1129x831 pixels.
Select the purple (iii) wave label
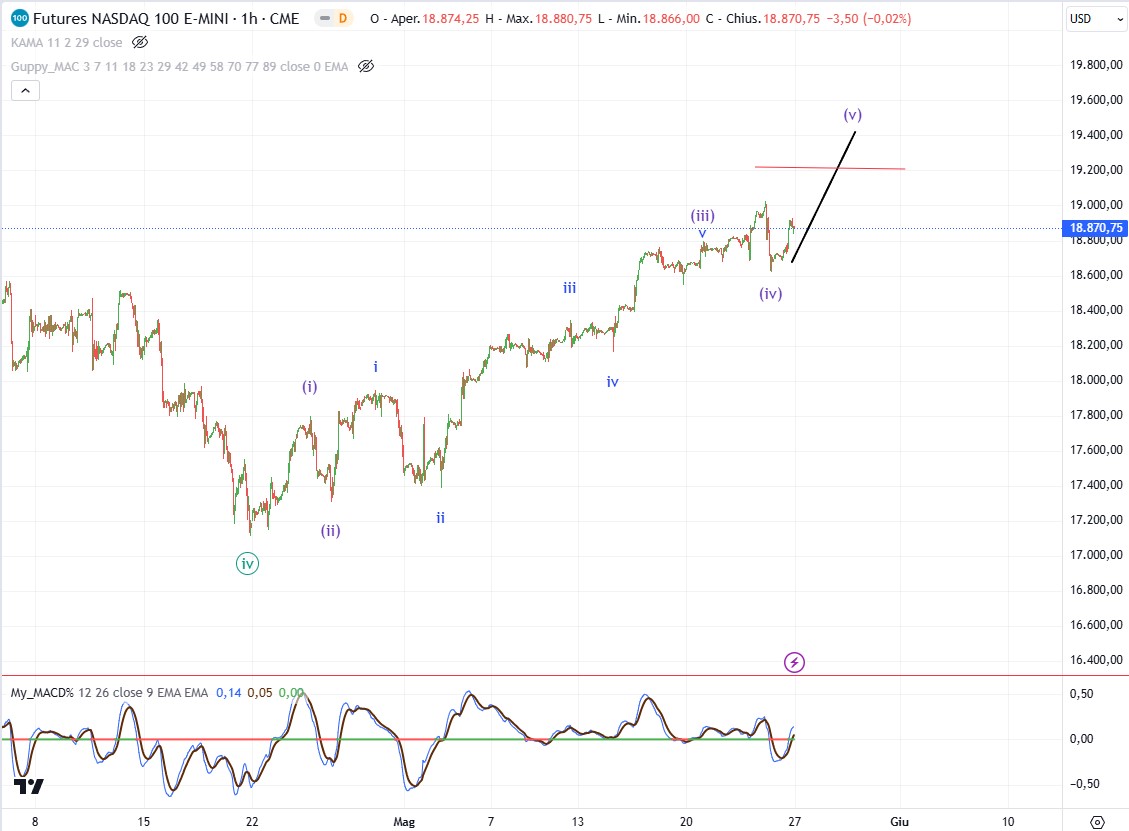point(703,215)
